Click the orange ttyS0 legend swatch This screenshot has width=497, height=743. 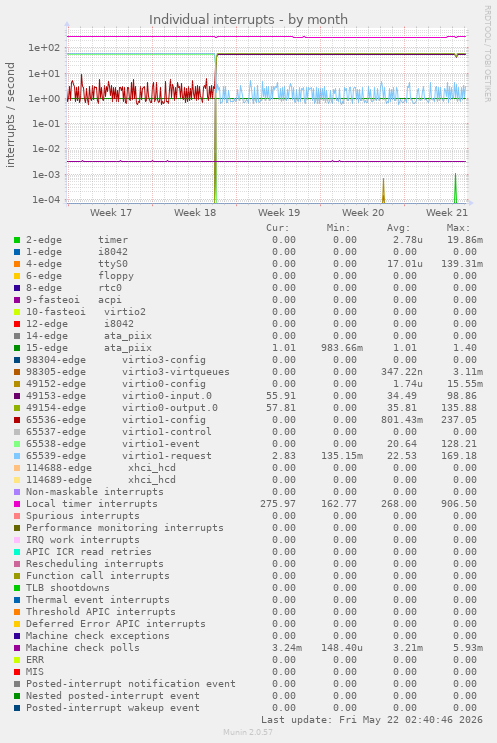coord(17,264)
